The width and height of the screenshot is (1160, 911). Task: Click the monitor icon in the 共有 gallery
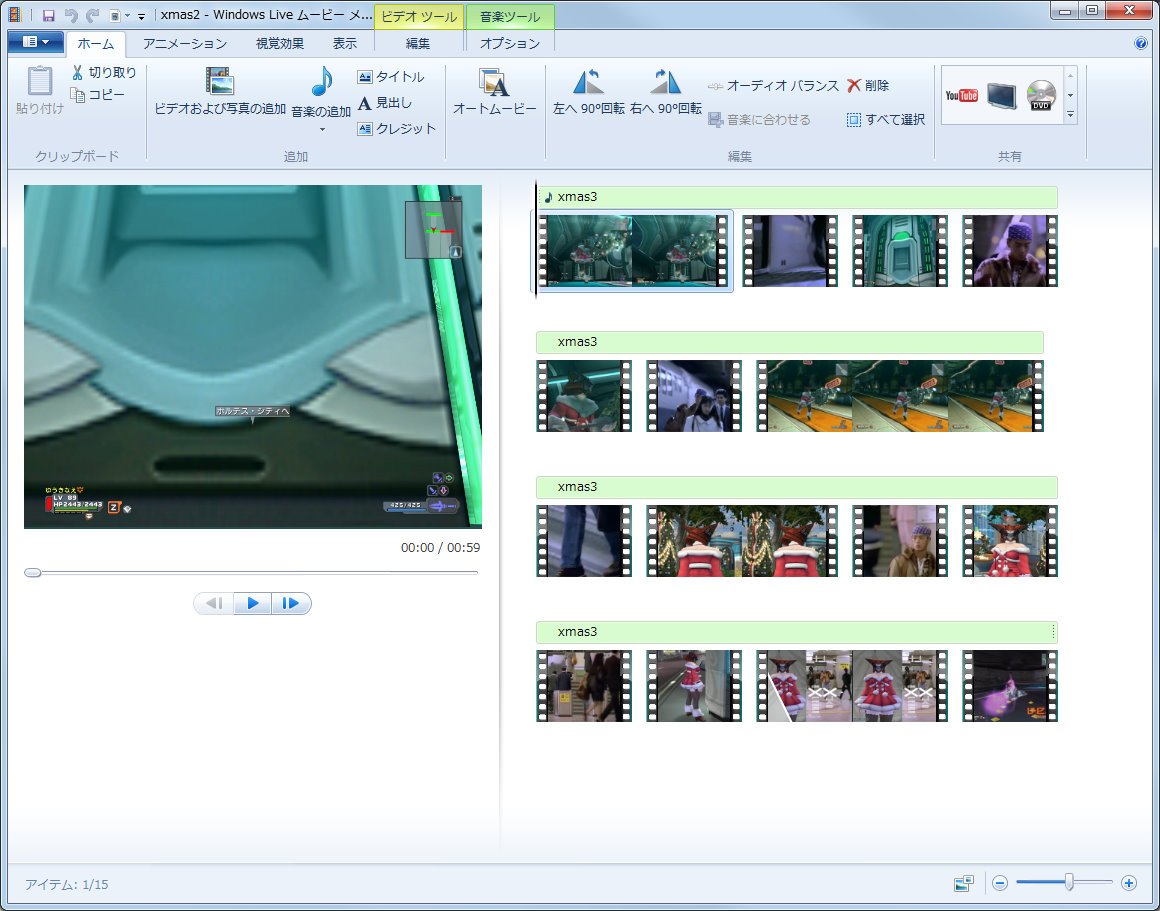(1002, 95)
